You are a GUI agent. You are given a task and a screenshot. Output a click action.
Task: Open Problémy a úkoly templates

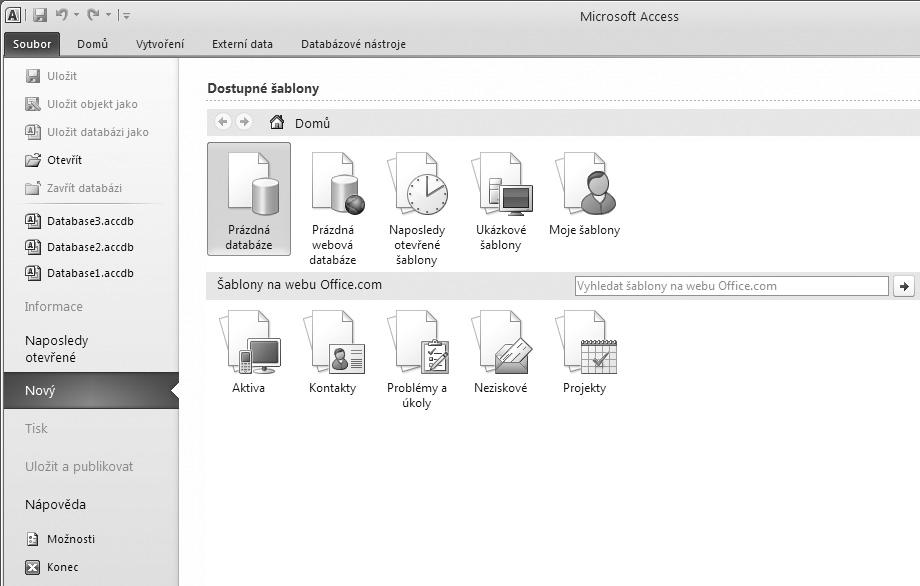pyautogui.click(x=417, y=358)
